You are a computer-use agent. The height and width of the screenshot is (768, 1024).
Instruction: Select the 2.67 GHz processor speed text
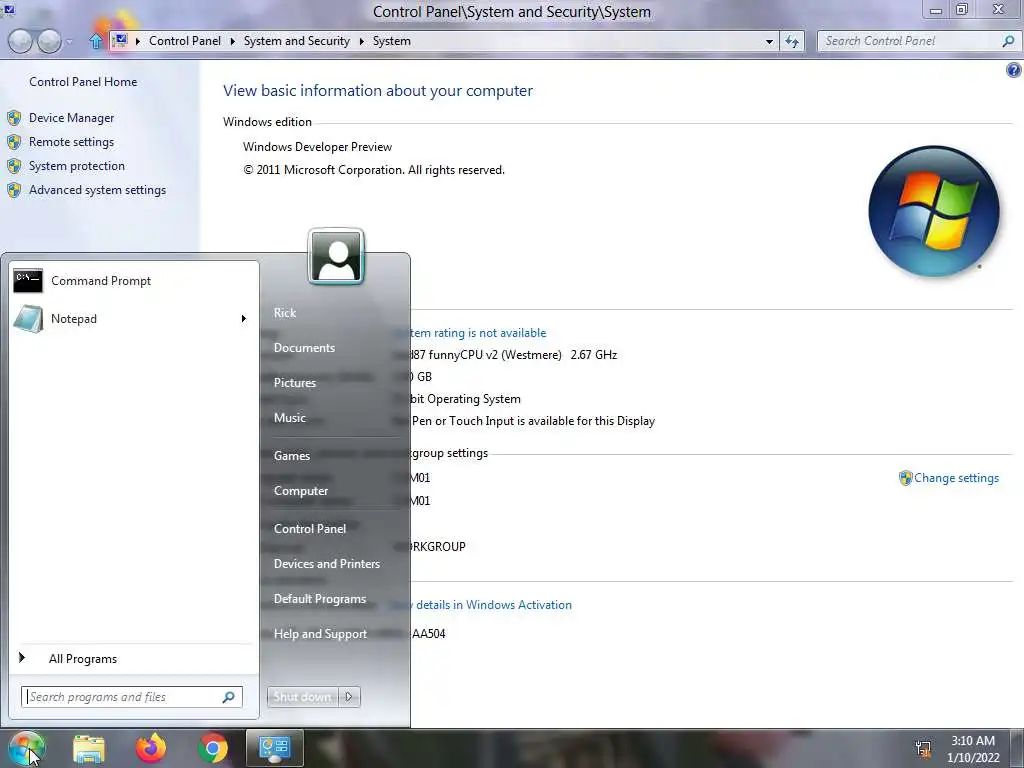click(x=594, y=355)
